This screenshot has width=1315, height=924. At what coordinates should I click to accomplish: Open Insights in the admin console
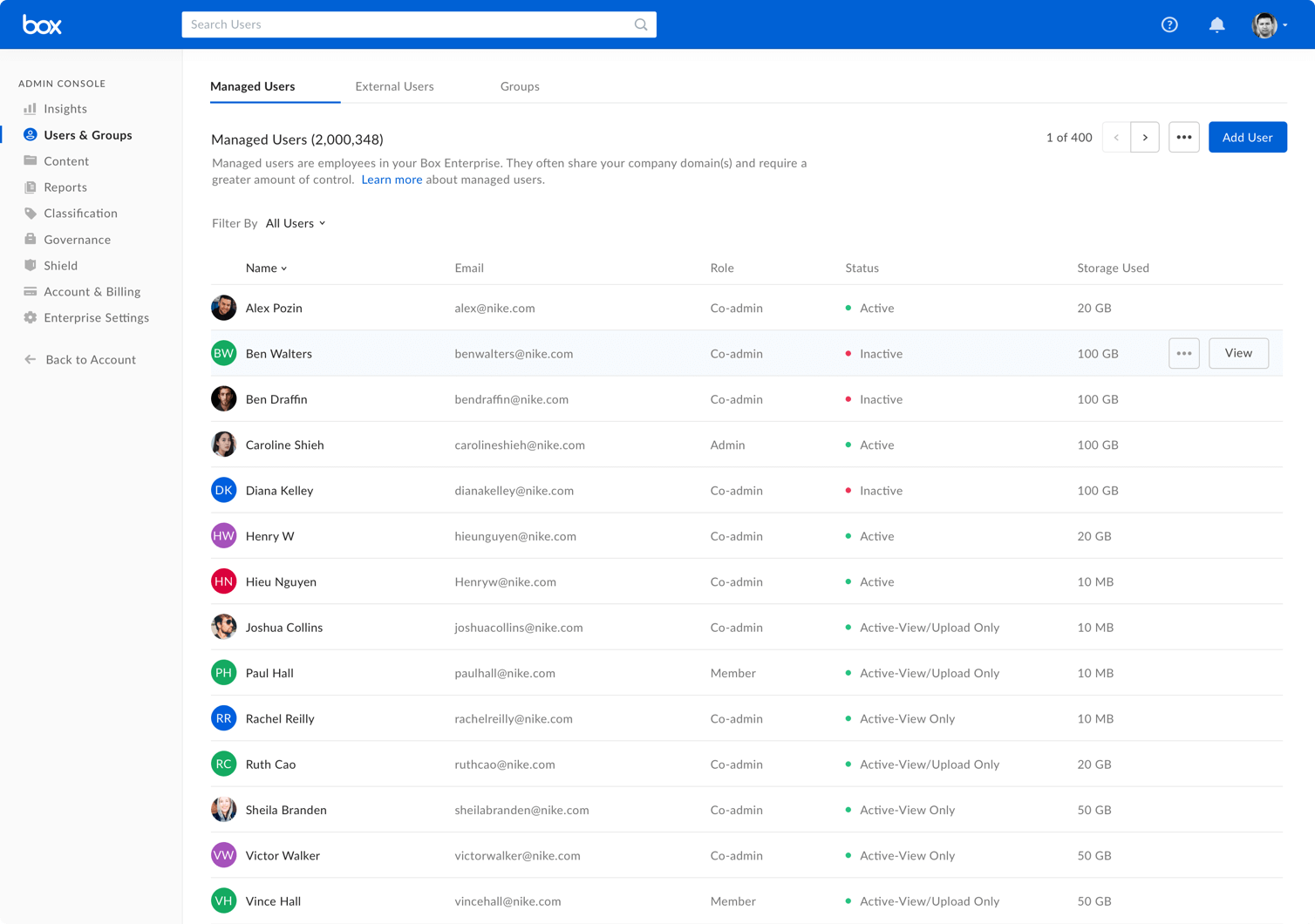65,109
